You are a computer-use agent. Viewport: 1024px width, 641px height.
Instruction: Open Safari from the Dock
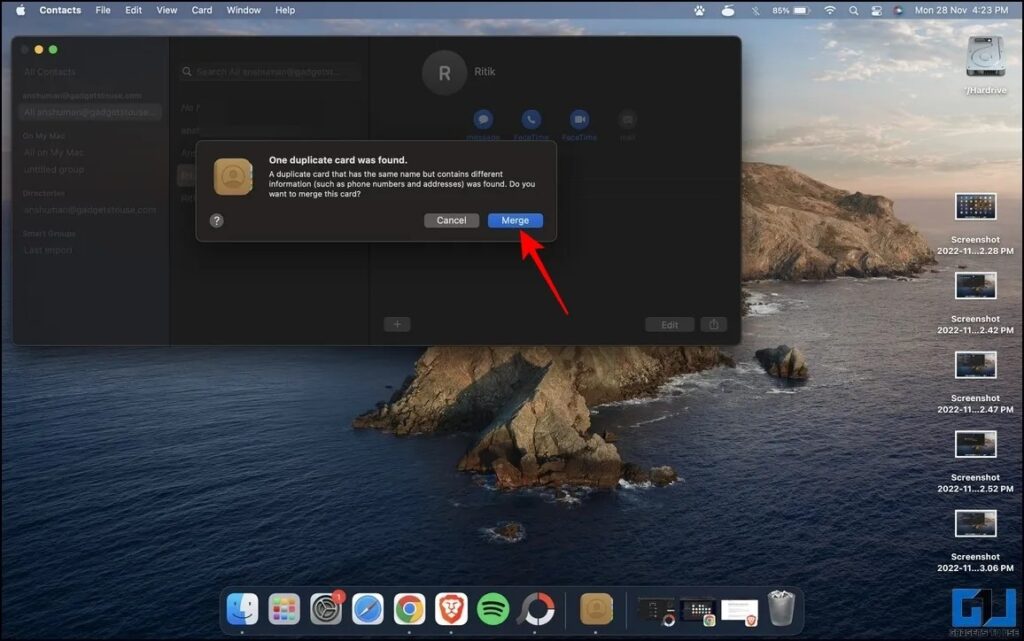(x=367, y=608)
